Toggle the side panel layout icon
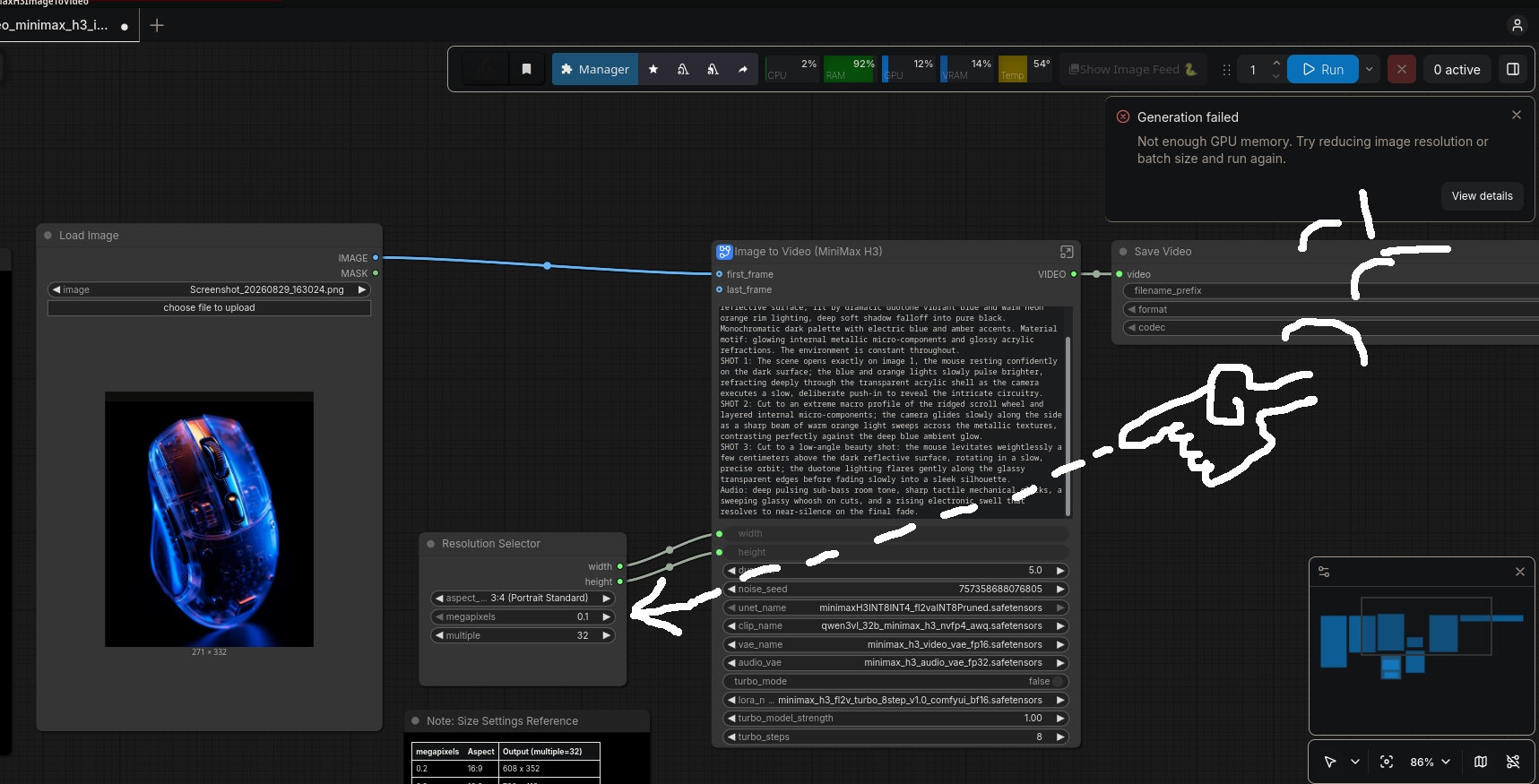This screenshot has width=1539, height=784. [x=1513, y=69]
